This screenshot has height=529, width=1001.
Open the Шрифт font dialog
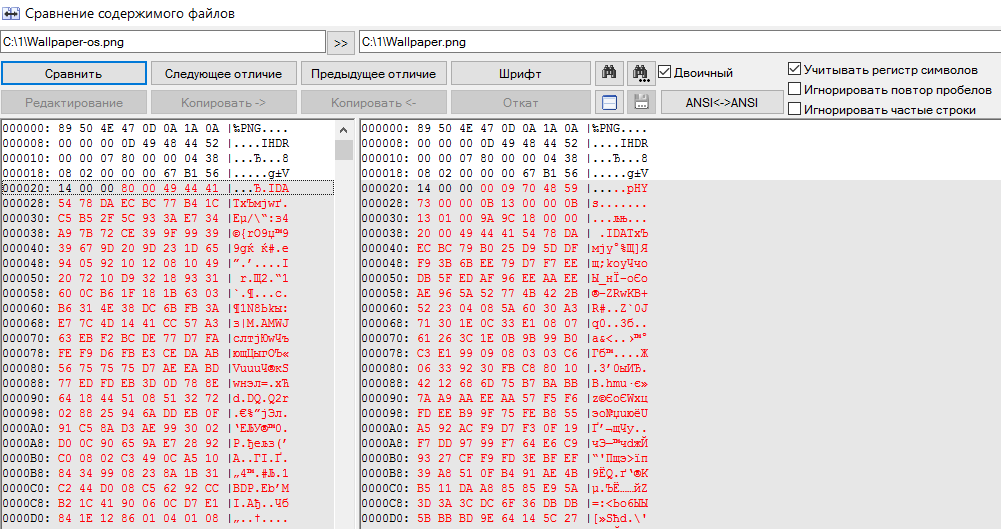point(520,74)
